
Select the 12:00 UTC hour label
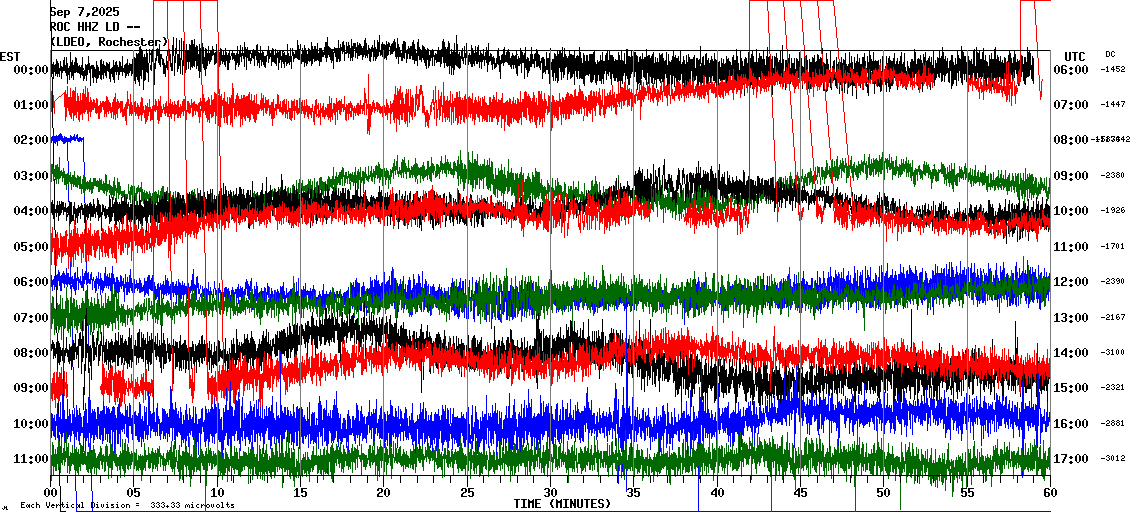[x=1070, y=282]
